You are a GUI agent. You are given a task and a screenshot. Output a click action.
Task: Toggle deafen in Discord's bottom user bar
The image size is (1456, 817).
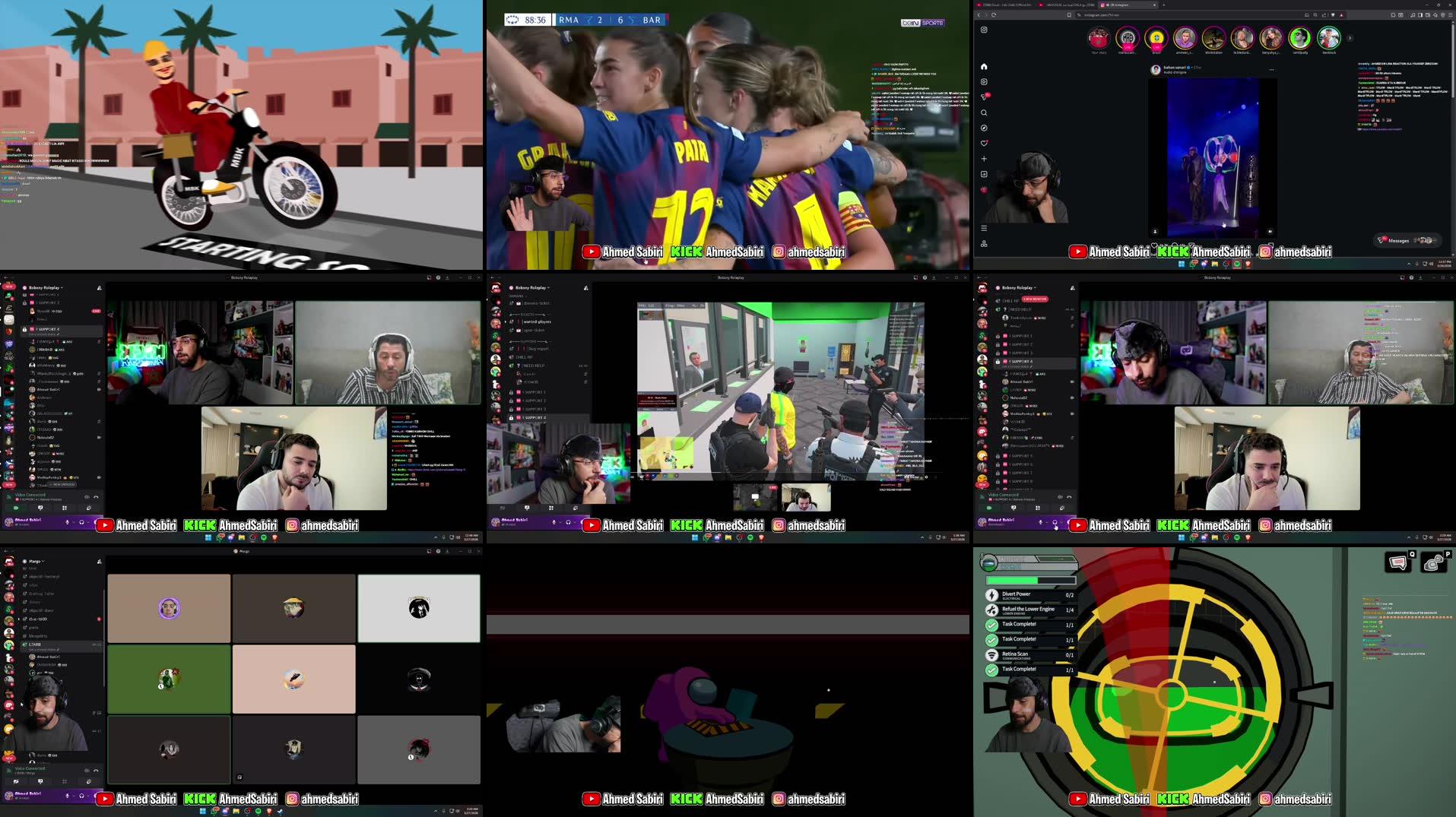coord(81,522)
